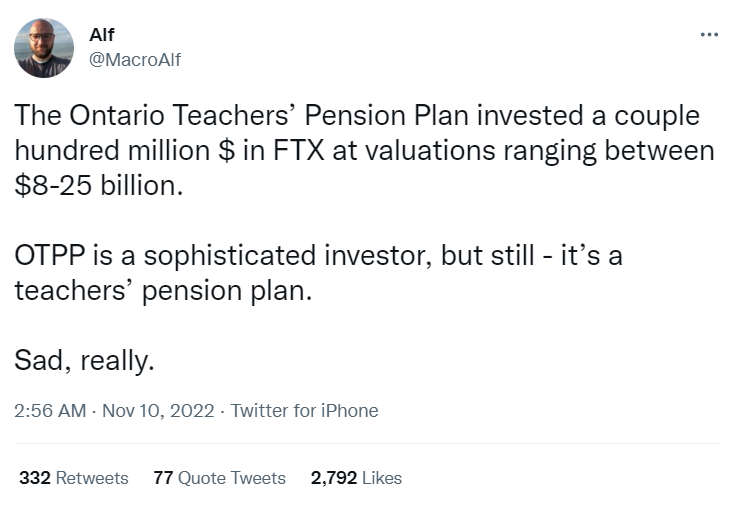The height and width of the screenshot is (507, 742).
Task: Click the display name Alf
Action: [101, 35]
